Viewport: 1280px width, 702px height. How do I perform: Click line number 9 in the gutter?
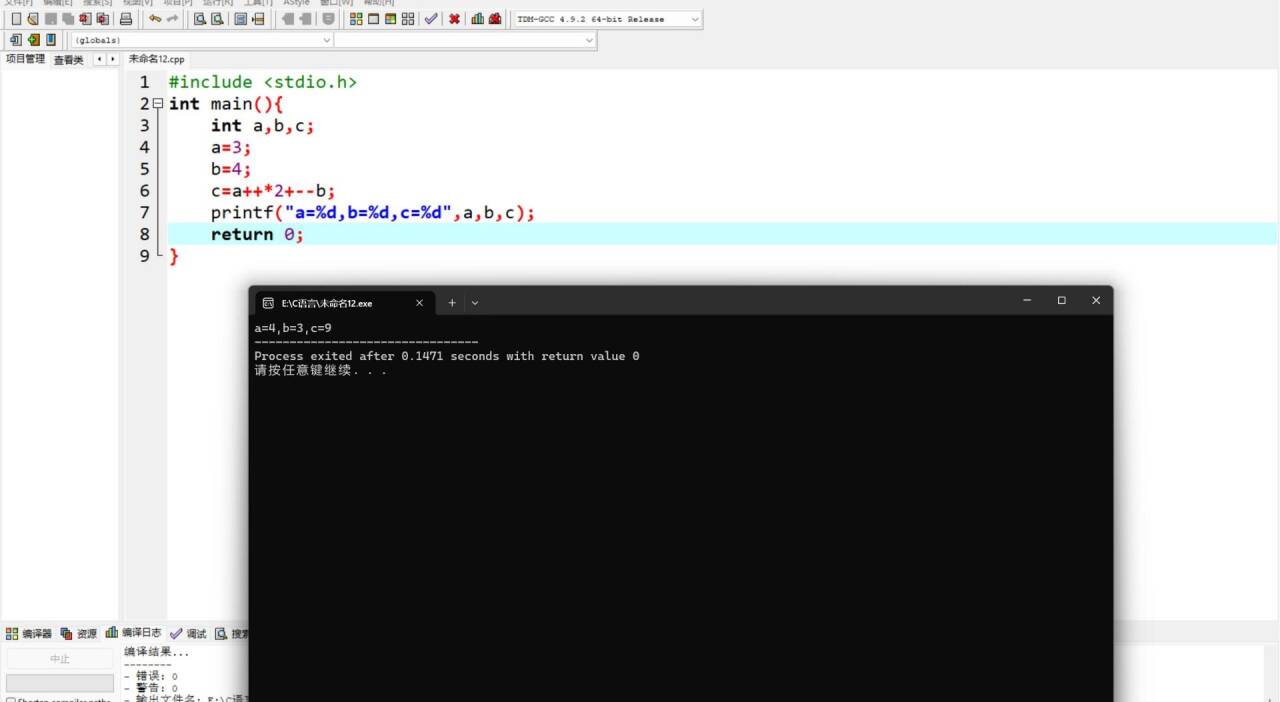coord(144,256)
